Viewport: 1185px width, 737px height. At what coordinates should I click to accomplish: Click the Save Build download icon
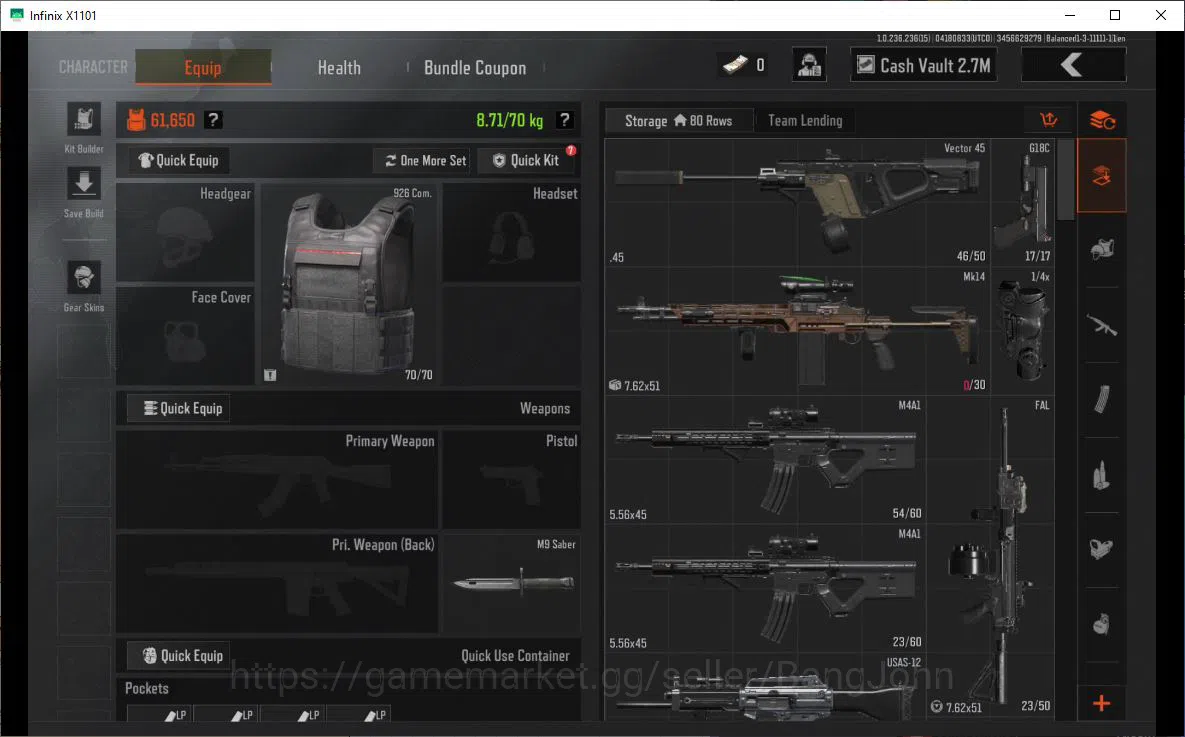84,184
